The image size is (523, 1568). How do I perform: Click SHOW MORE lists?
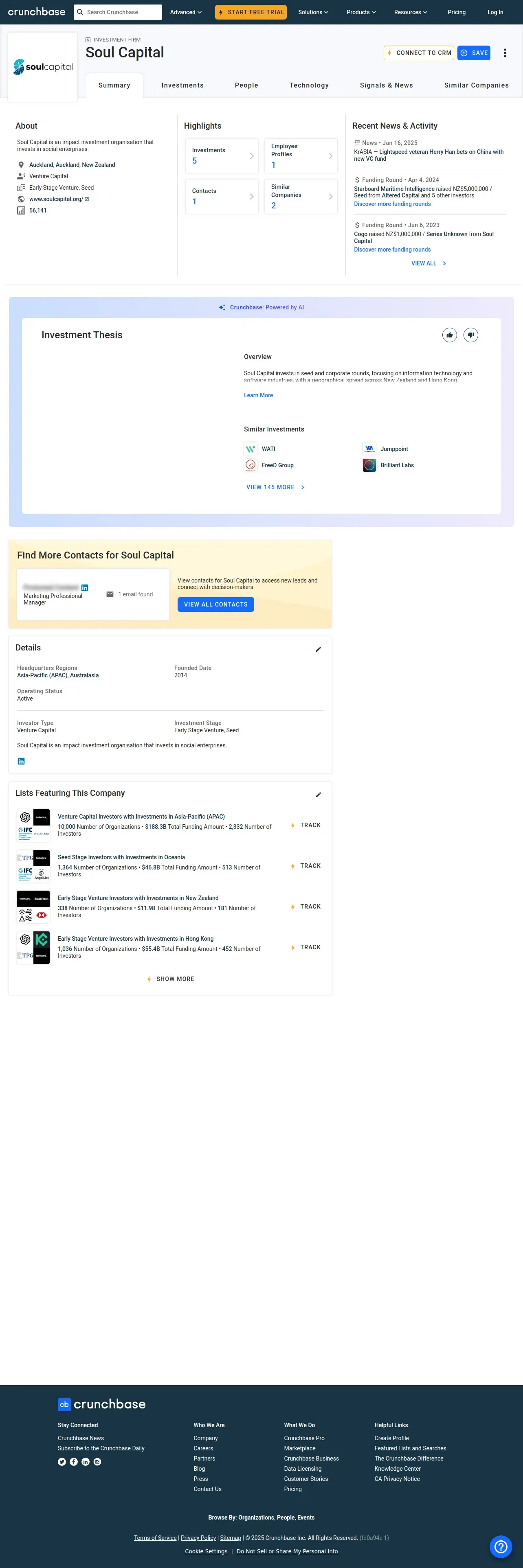171,979
